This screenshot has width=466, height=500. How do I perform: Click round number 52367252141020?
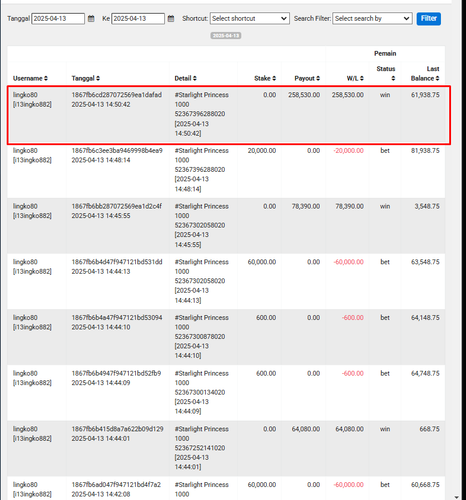point(200,448)
